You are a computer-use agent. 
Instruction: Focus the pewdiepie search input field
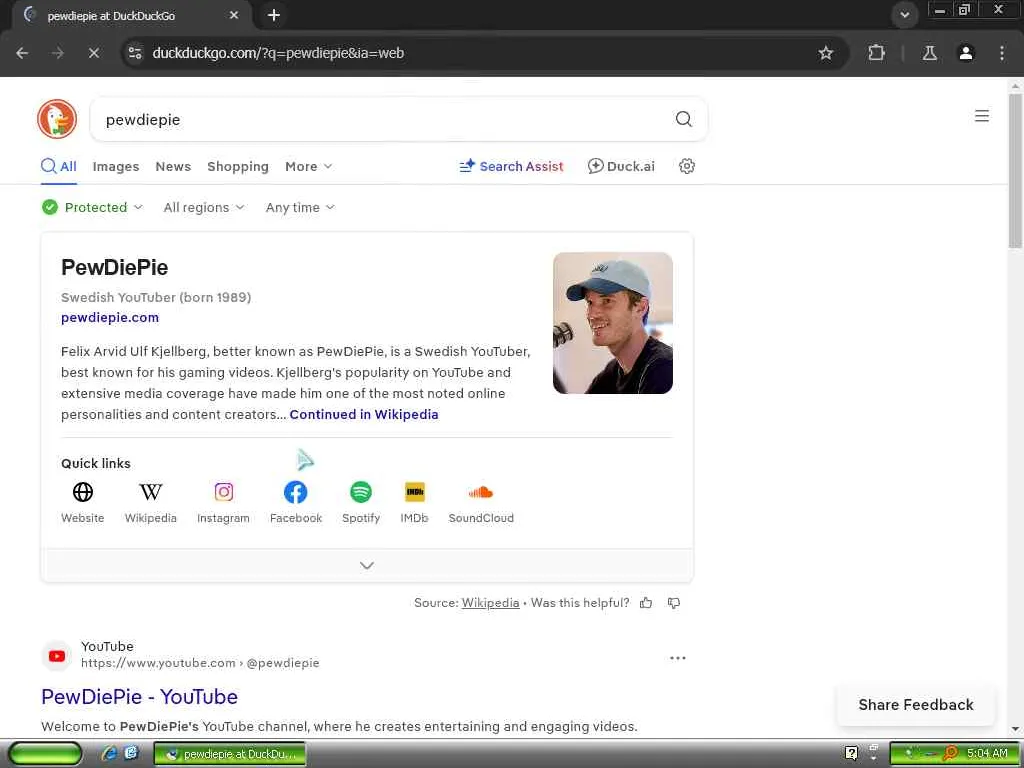pos(385,120)
